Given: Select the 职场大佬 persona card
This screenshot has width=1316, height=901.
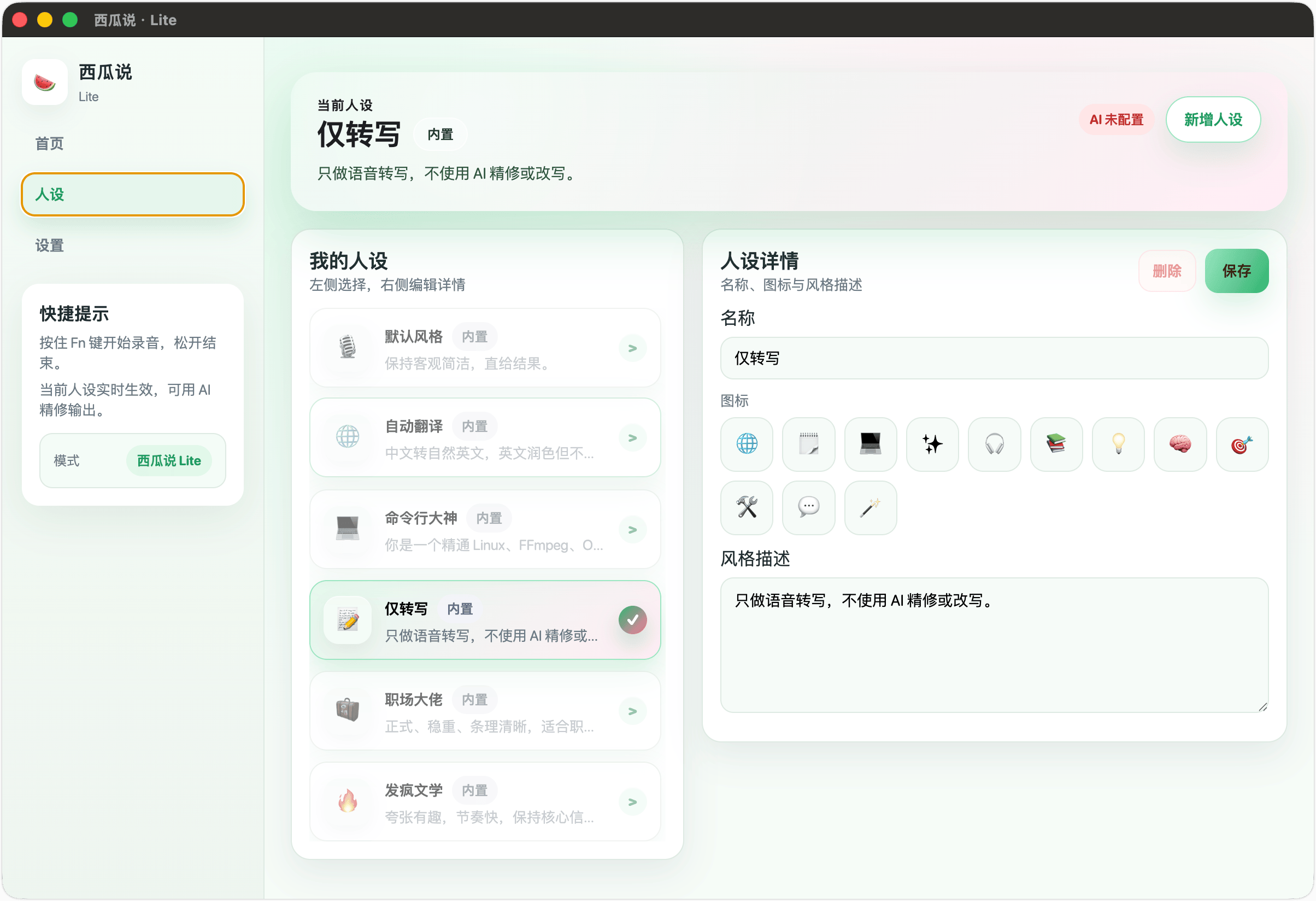Looking at the screenshot, I should (x=485, y=711).
